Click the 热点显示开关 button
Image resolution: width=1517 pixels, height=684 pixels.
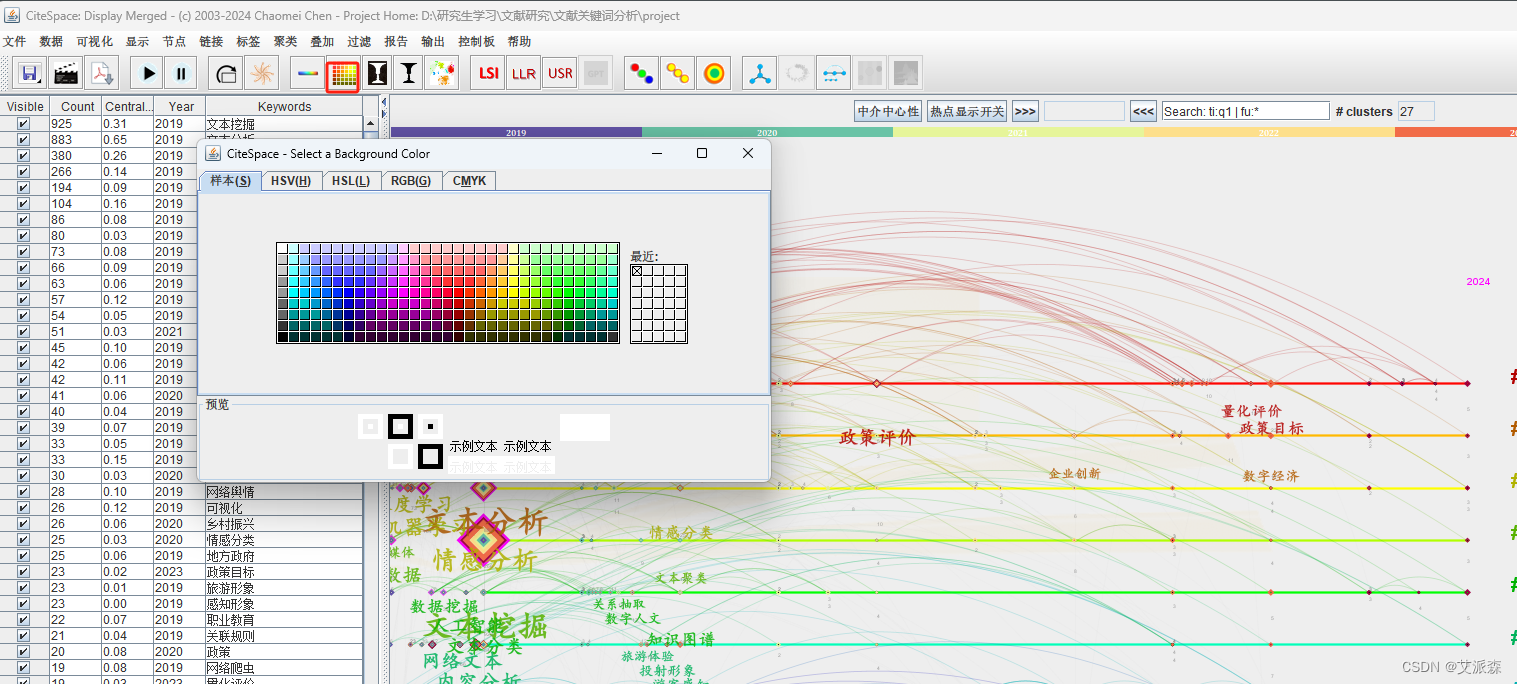[967, 111]
